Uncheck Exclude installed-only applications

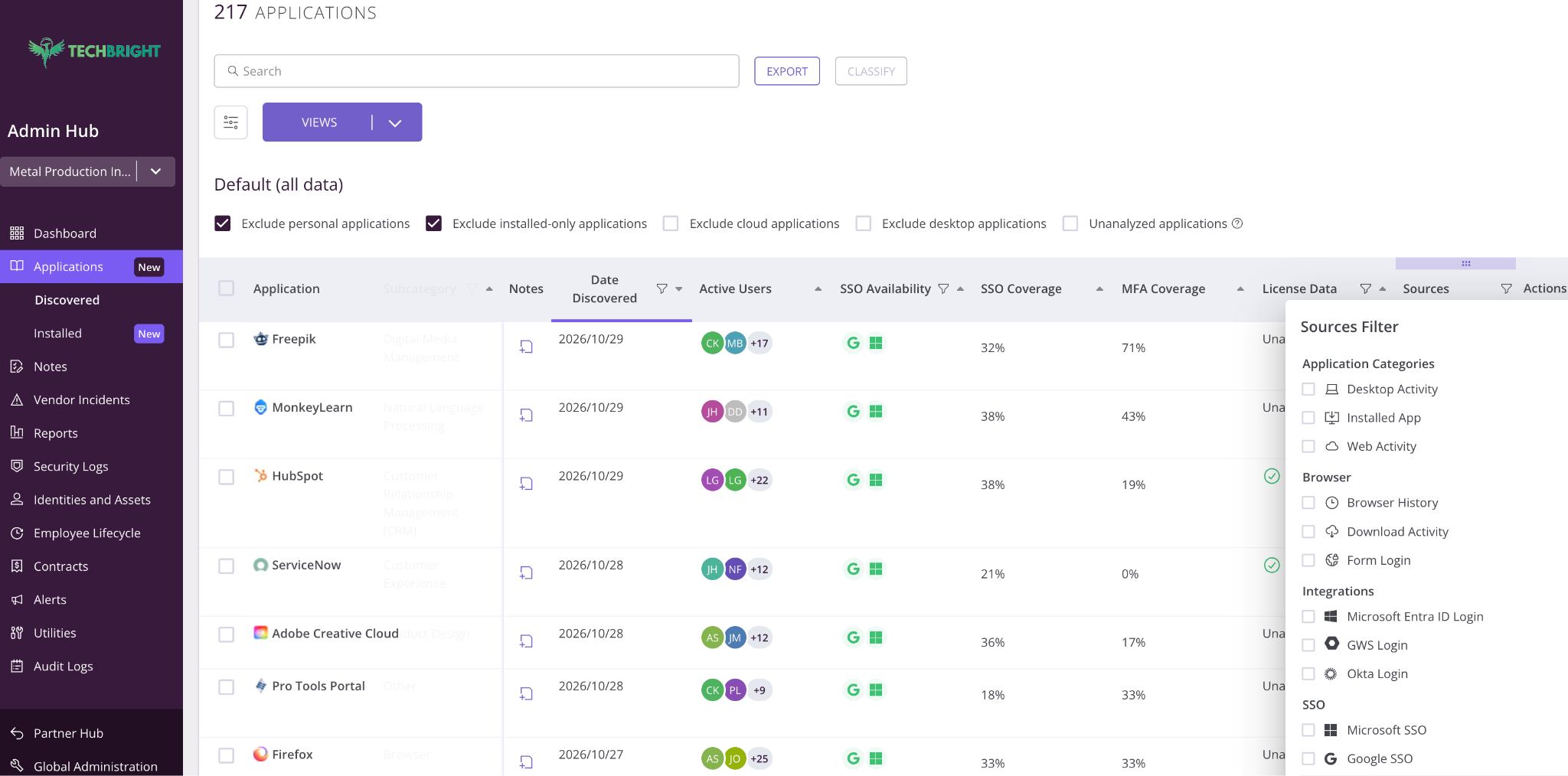click(x=433, y=223)
